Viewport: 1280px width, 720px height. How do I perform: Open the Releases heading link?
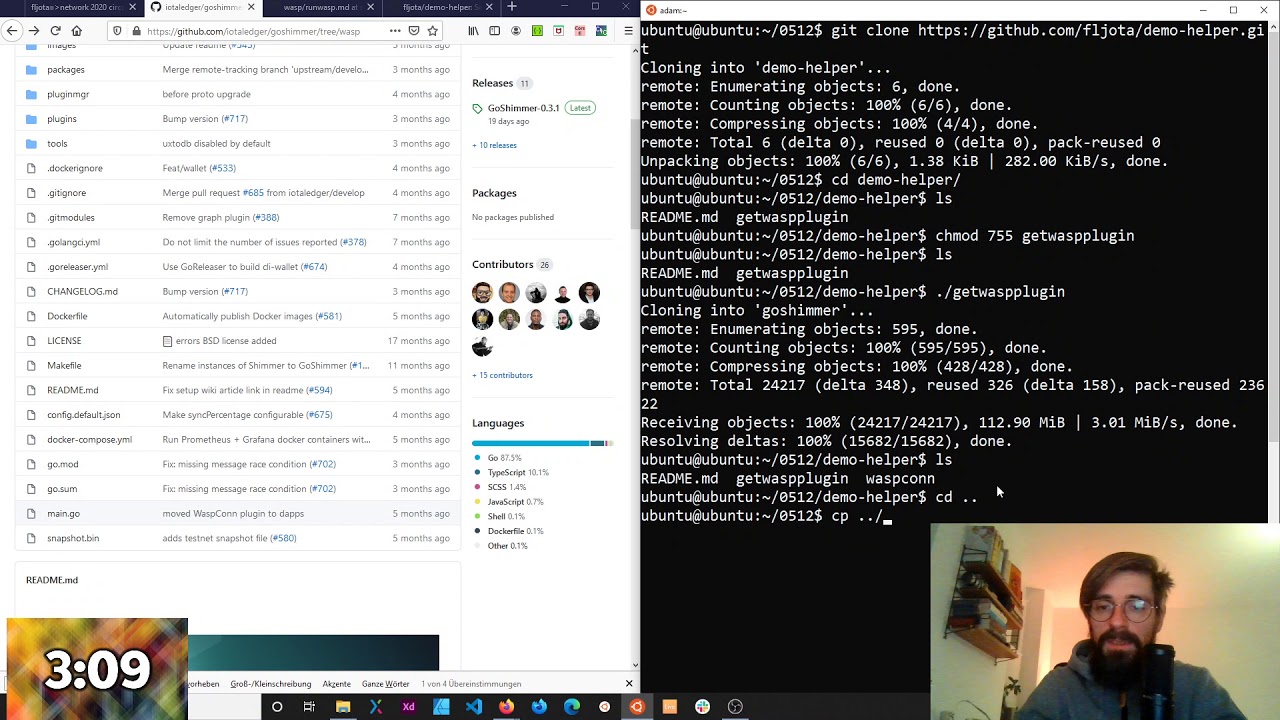[492, 83]
